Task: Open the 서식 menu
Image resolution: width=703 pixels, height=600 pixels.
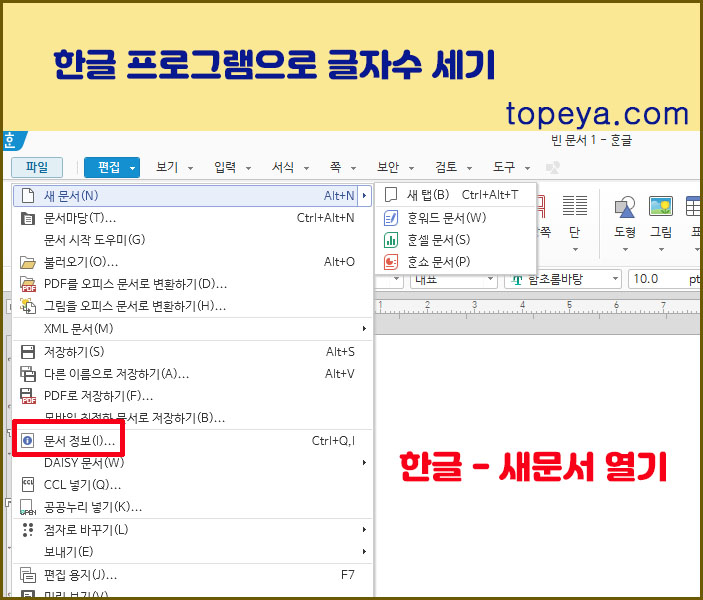Action: 283,168
